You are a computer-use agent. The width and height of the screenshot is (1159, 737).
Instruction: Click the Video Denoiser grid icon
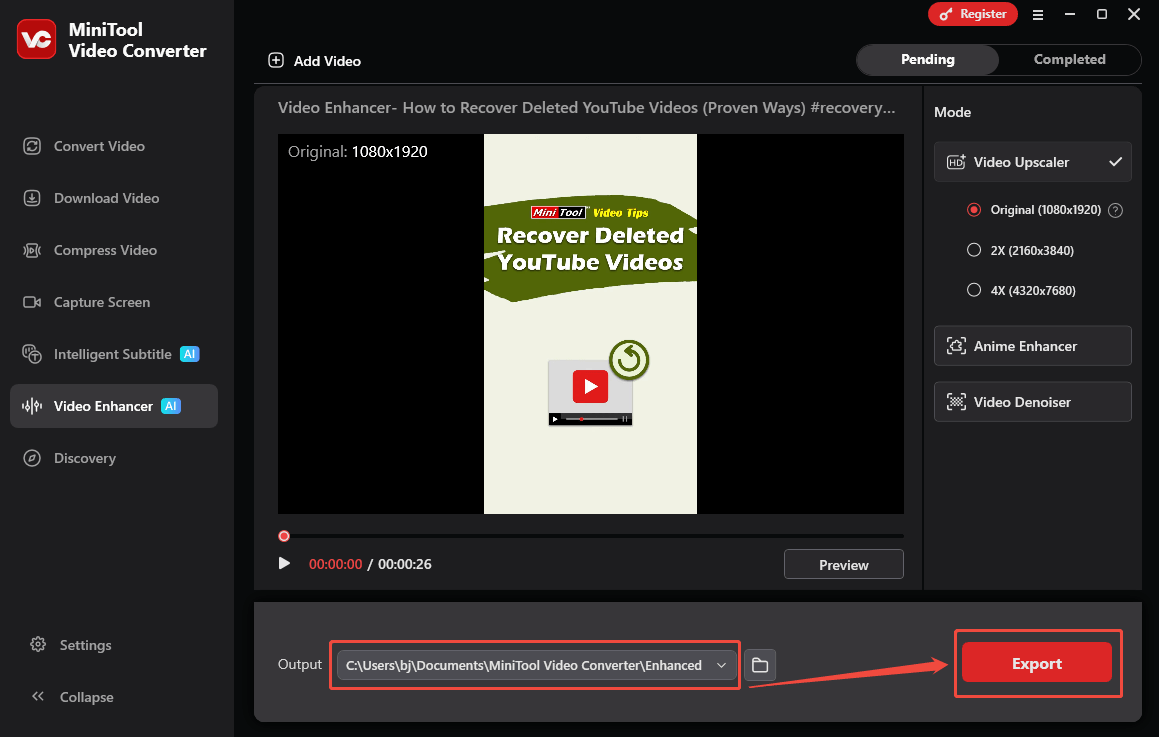coord(956,402)
